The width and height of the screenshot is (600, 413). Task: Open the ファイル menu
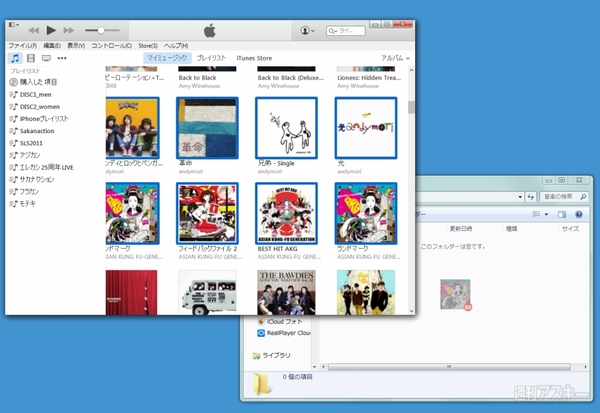click(23, 46)
